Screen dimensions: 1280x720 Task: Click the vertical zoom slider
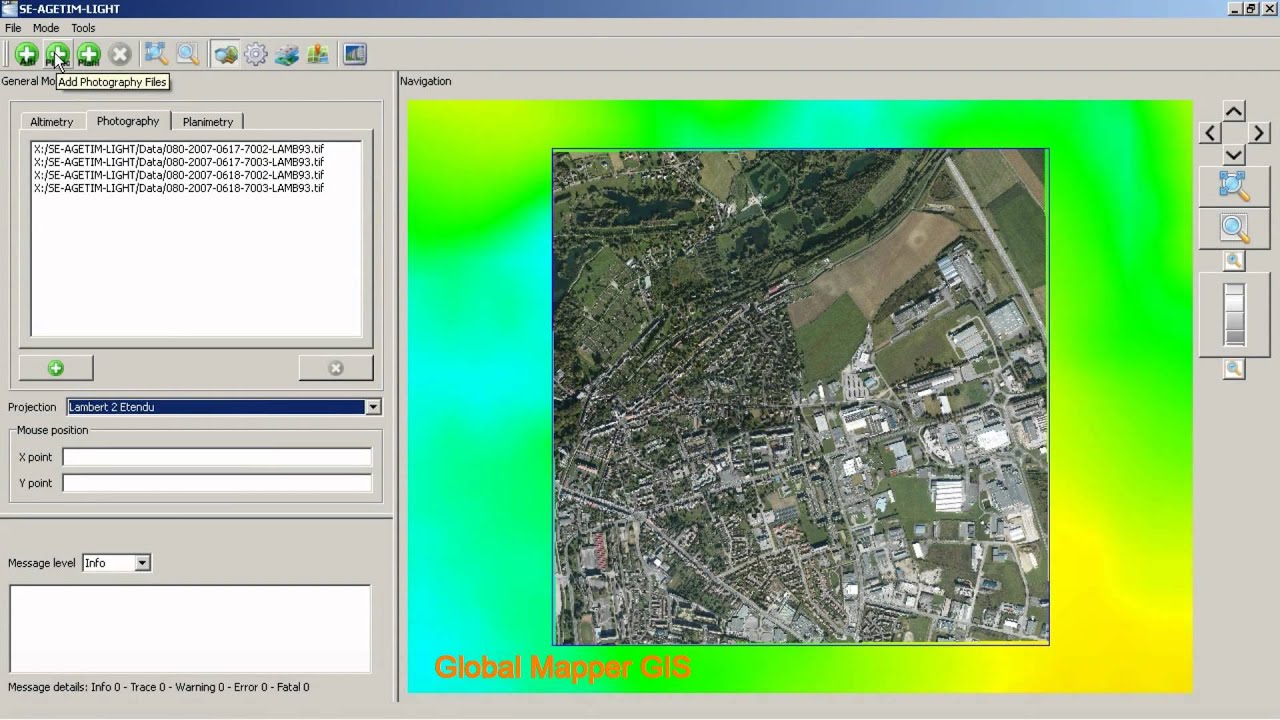(x=1234, y=315)
